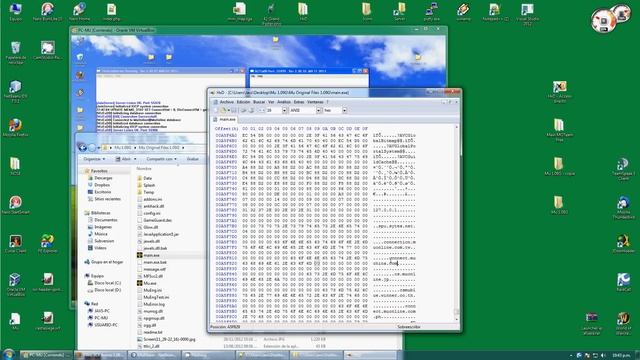The width and height of the screenshot is (640, 360).
Task: Open Mozilla Thunderbird desktop icon
Action: [x=623, y=208]
